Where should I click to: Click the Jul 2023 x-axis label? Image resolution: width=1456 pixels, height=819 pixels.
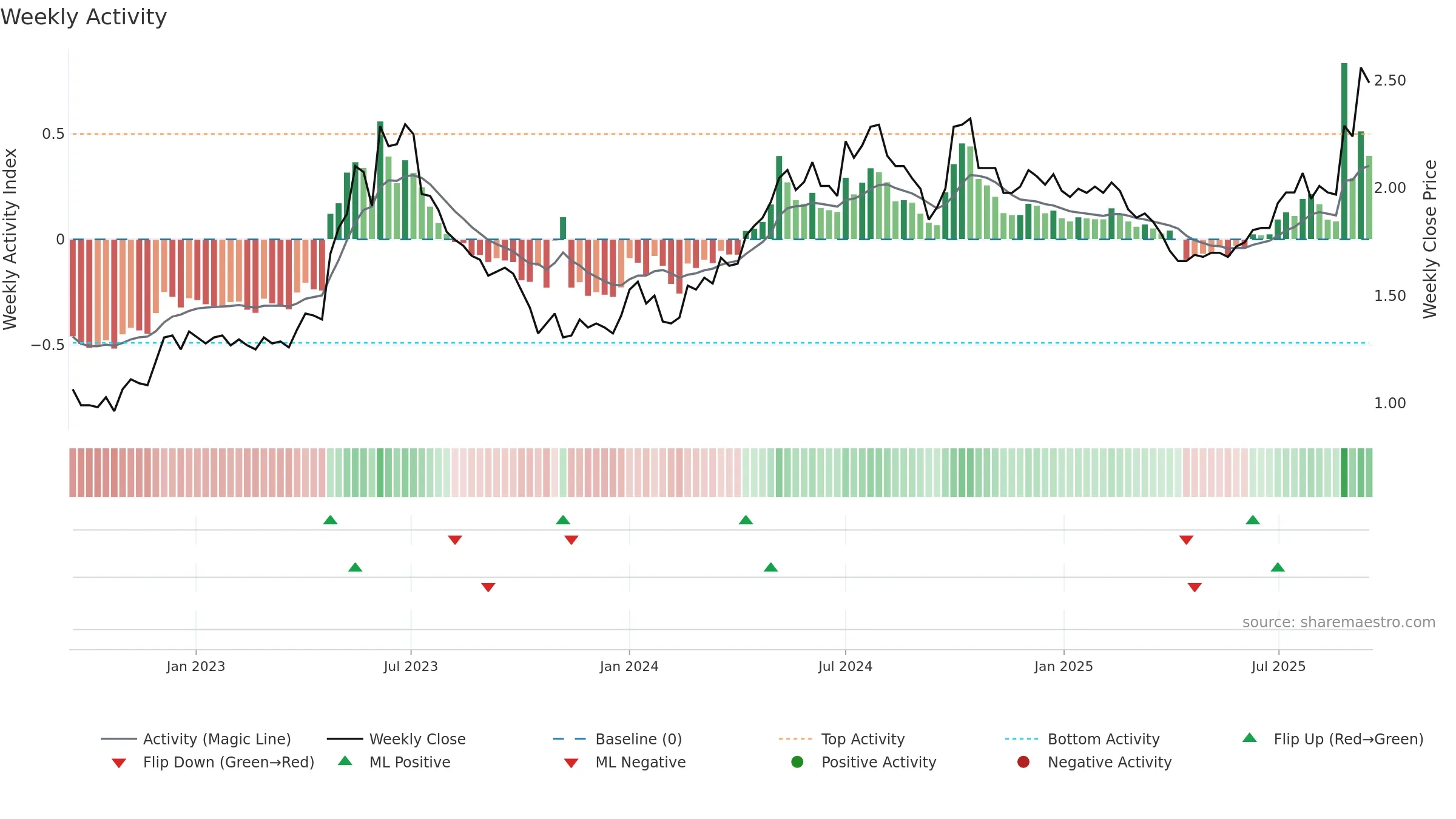click(411, 666)
